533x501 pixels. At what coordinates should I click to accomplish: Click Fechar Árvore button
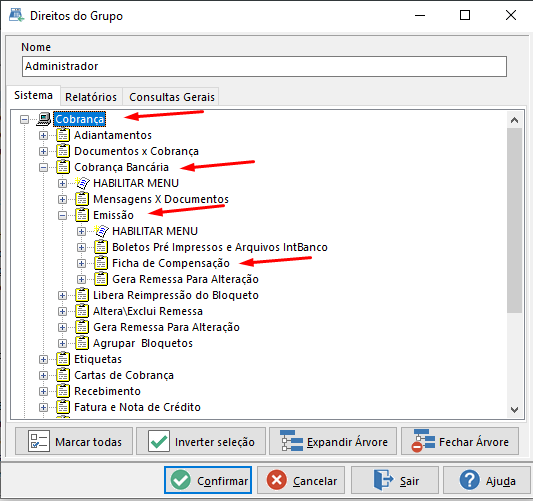click(x=460, y=441)
